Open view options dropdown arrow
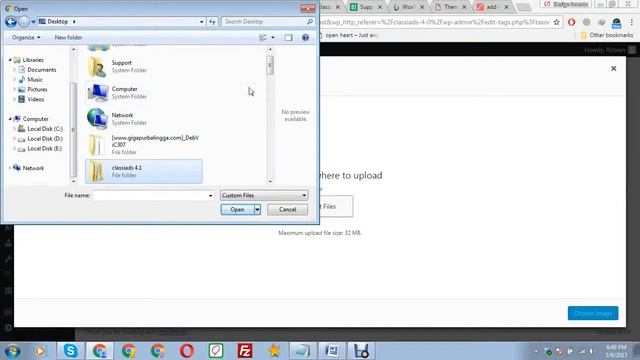Screen dimensions: 640x360 coord(273,38)
